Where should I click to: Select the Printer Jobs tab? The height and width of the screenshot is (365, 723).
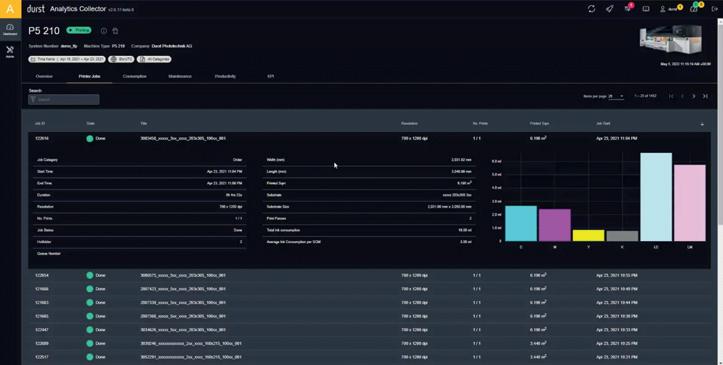(89, 76)
